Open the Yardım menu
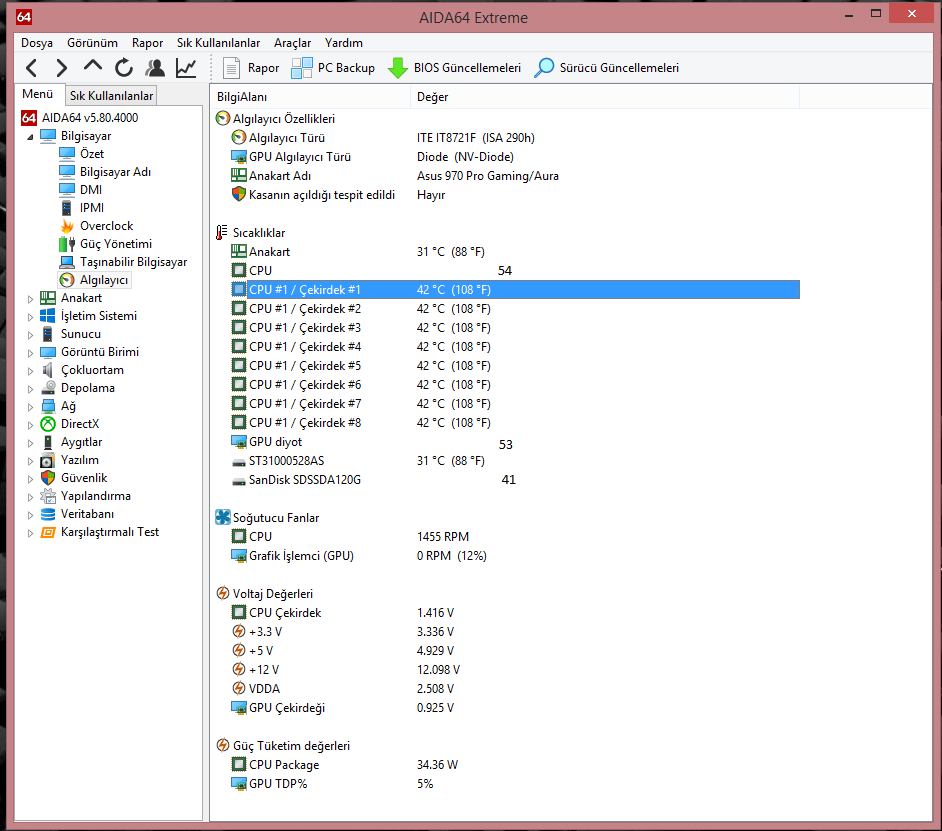This screenshot has width=942, height=831. [x=344, y=43]
